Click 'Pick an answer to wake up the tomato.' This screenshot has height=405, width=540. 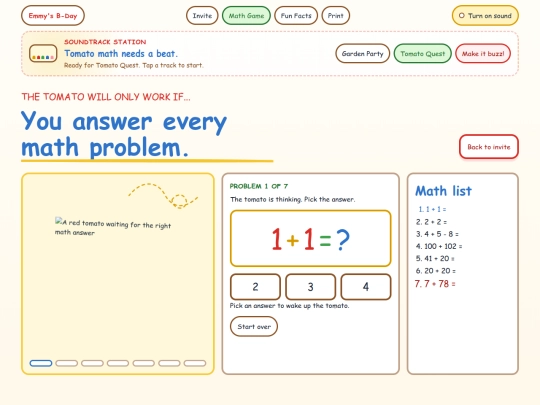[289, 306]
